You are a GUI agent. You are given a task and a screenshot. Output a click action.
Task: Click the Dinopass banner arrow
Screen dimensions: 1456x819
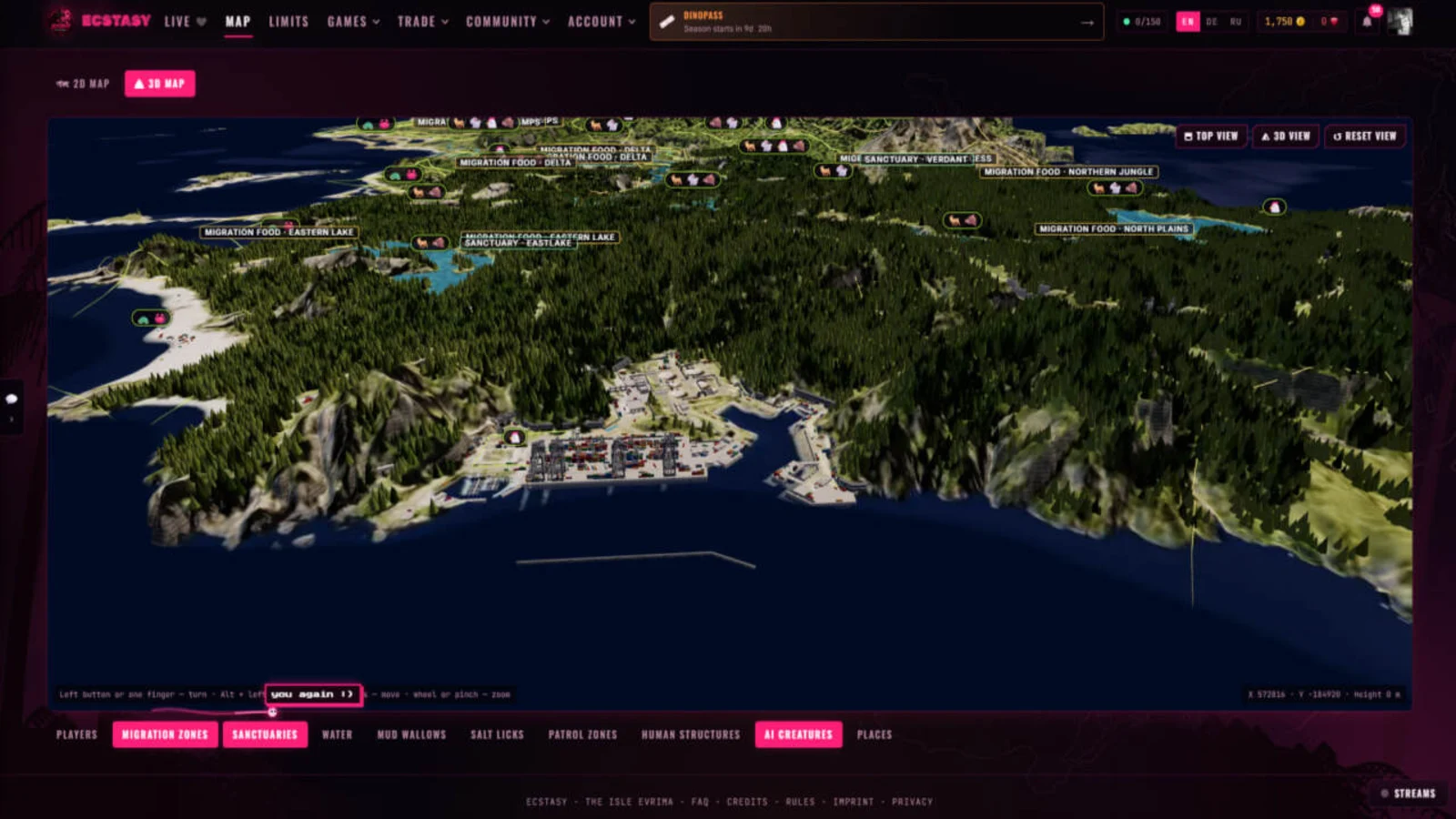tap(1087, 23)
